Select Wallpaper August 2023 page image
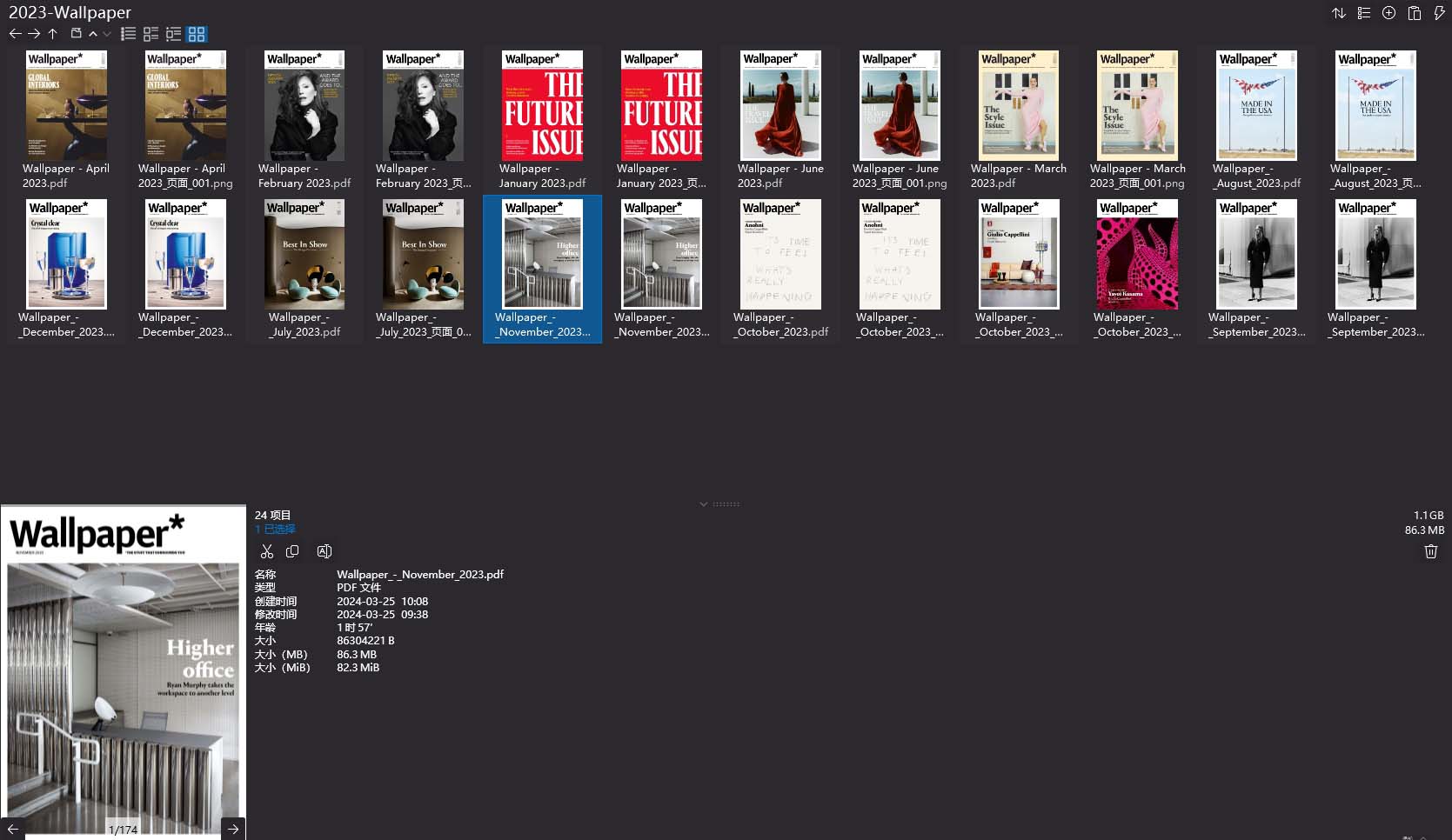The image size is (1452, 840). 1375,120
